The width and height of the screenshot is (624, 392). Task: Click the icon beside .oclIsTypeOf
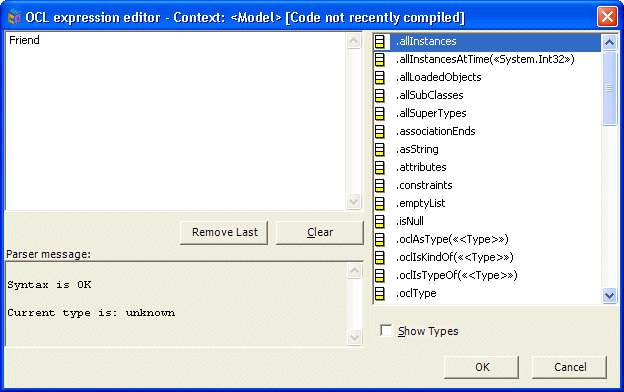[x=380, y=276]
